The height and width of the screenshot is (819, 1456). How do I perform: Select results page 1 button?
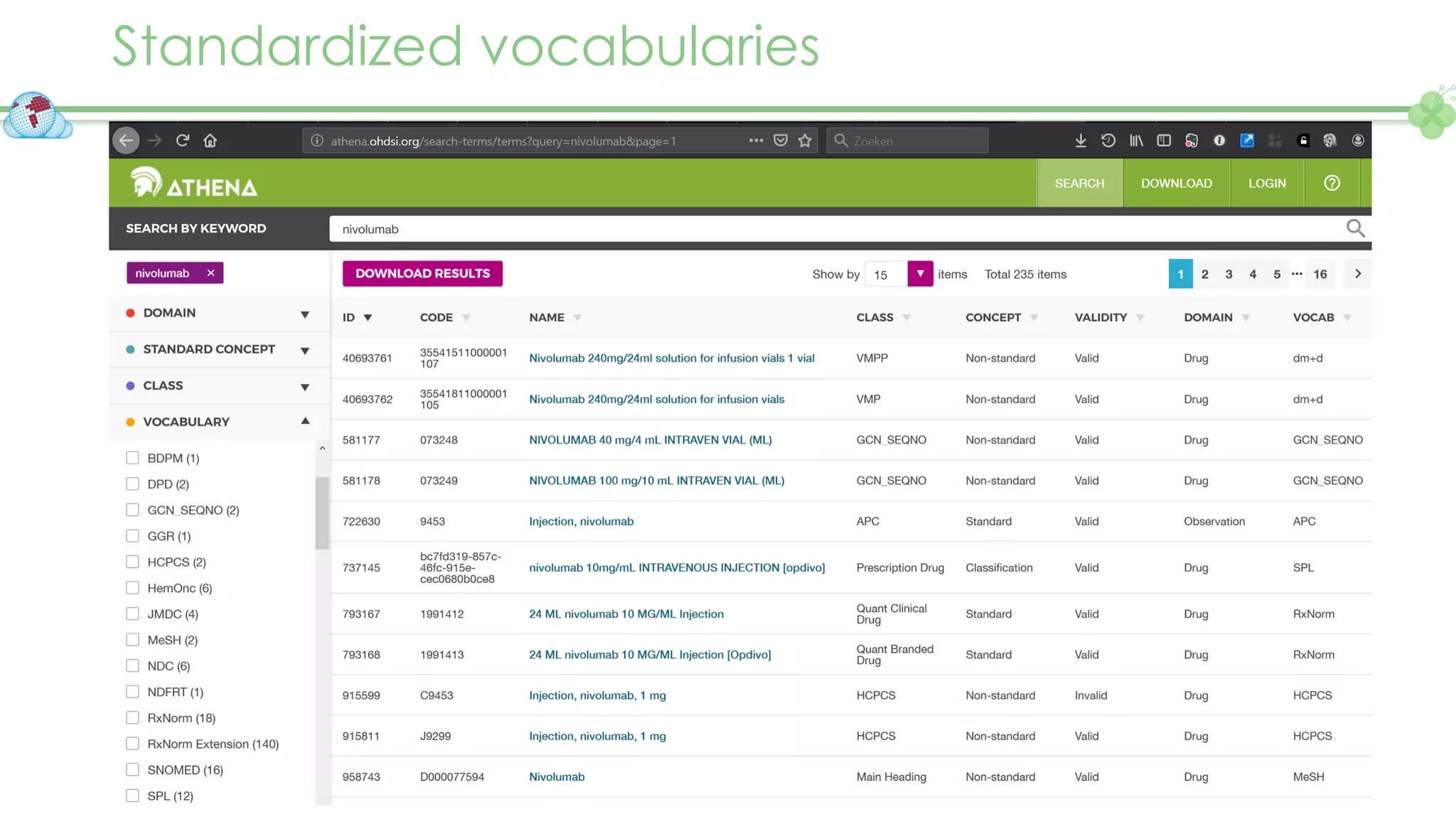[1180, 274]
